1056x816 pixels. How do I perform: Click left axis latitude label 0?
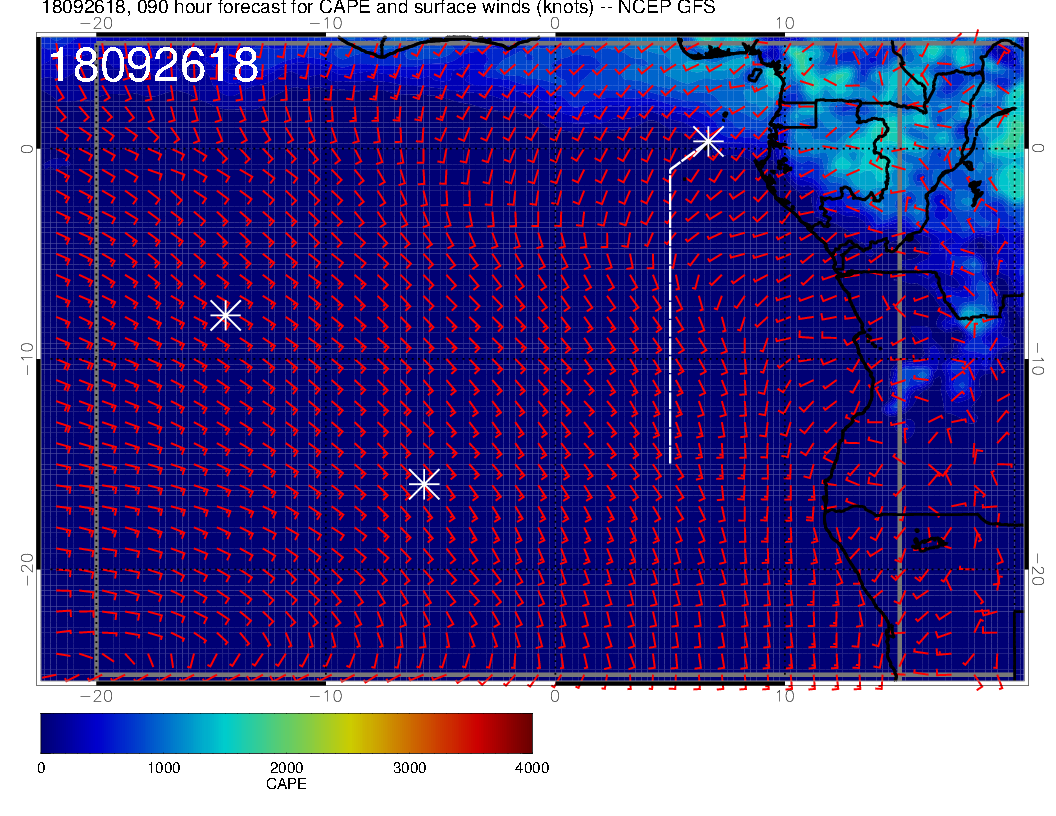26,149
